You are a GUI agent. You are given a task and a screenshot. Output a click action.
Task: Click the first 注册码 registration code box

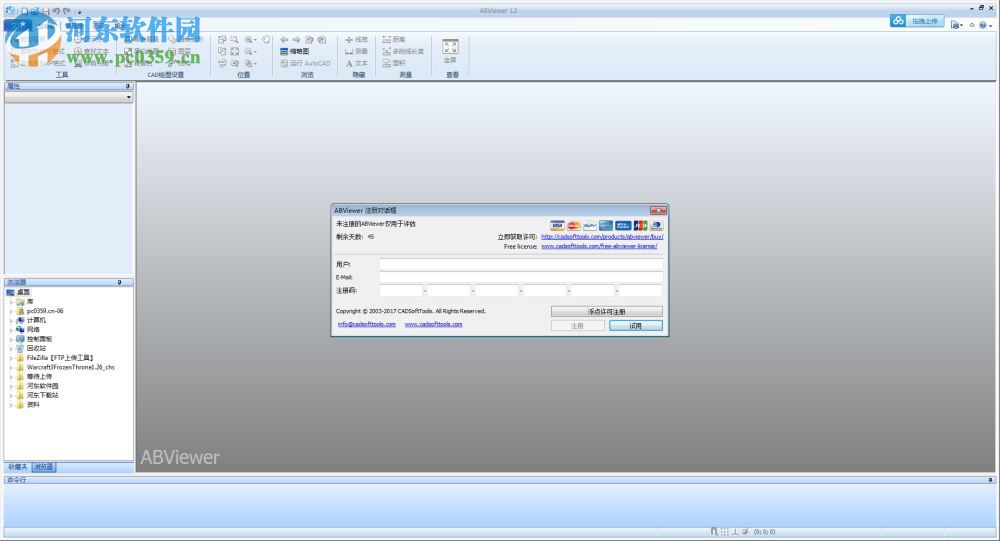(x=401, y=290)
